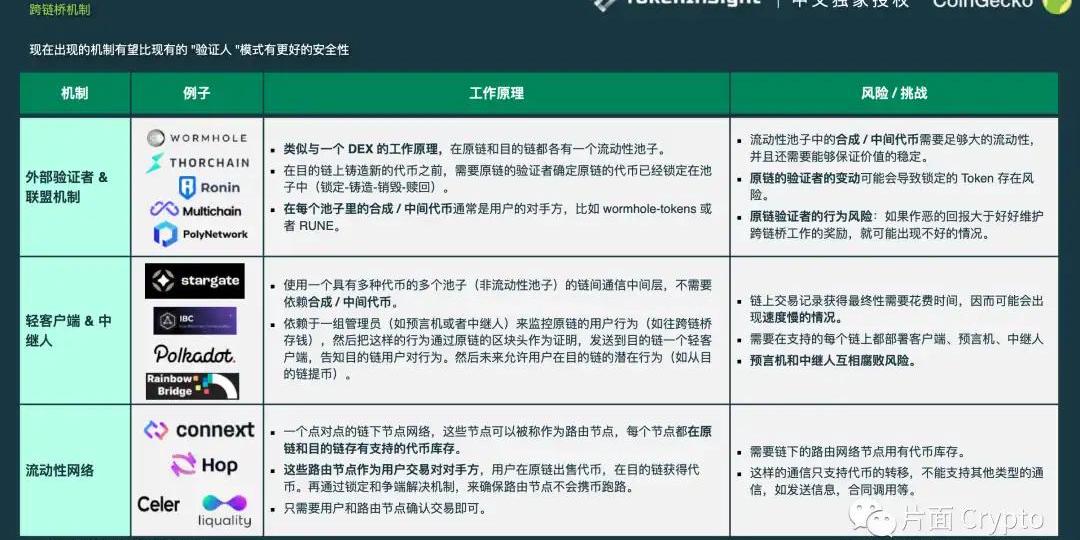Click the risk bullet 预言机和中继人互相腐败风险

(827, 360)
